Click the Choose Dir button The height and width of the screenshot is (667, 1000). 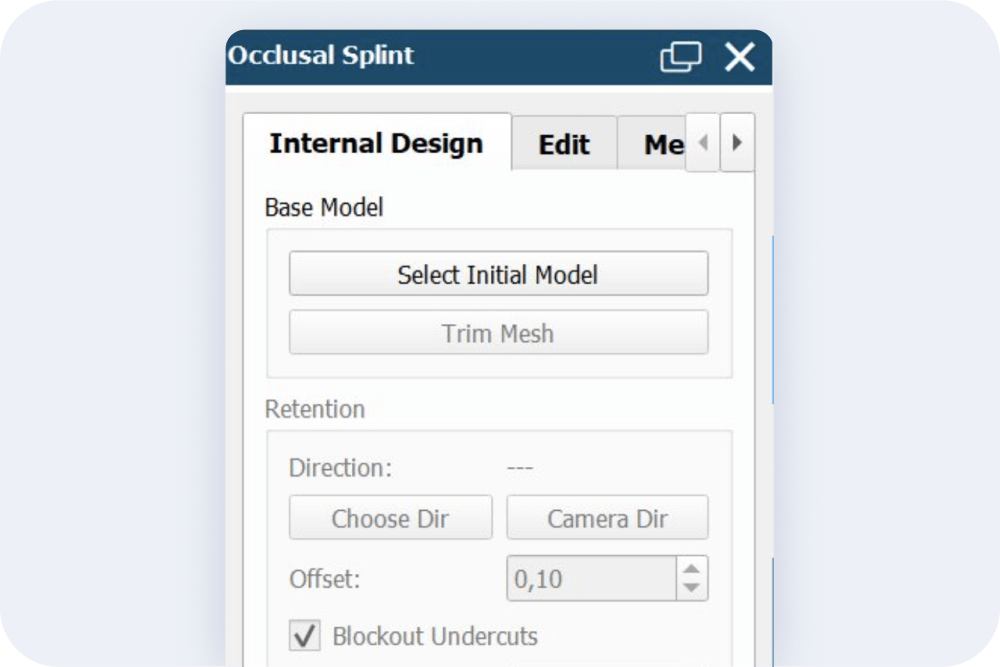(390, 518)
